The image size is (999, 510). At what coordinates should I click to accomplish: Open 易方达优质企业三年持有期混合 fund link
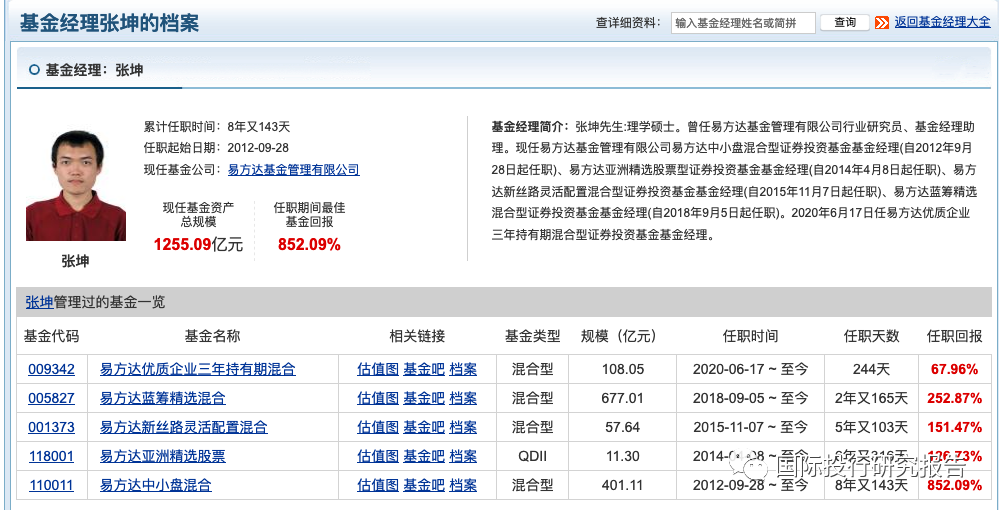click(x=198, y=369)
